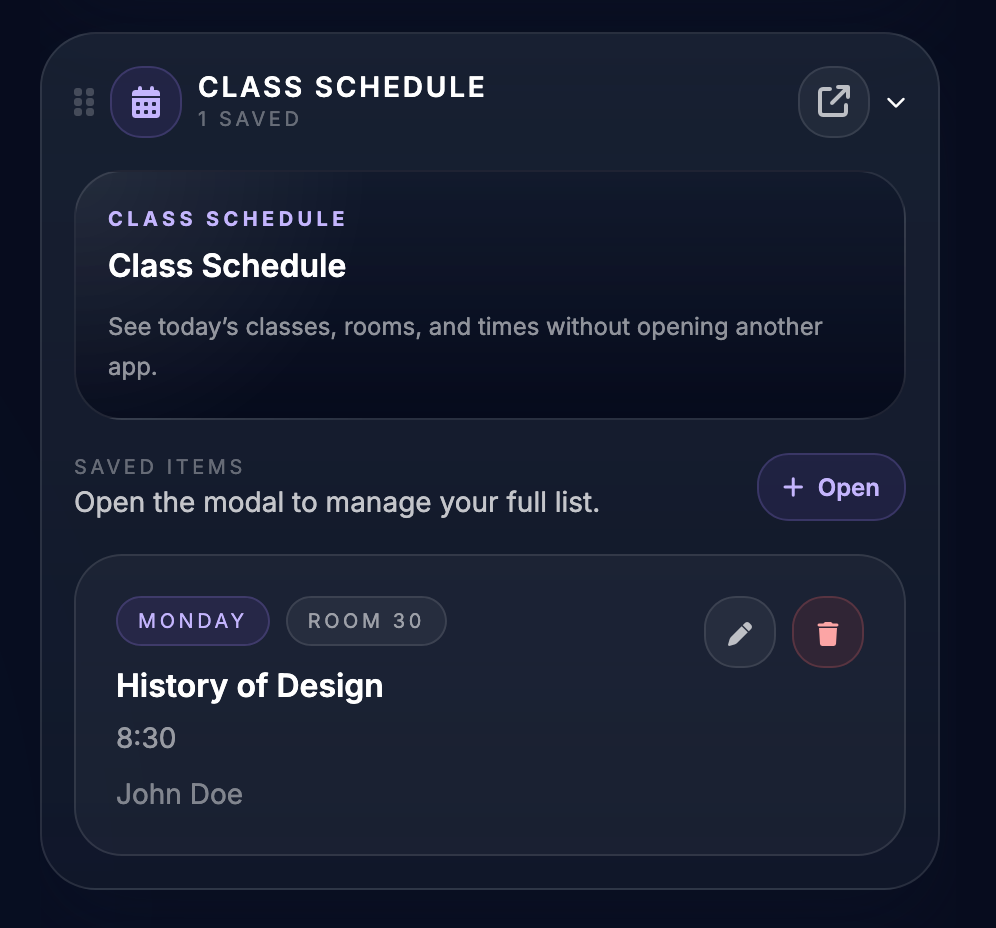This screenshot has width=996, height=928.
Task: Click the trash icon for History of Design
Action: click(828, 632)
